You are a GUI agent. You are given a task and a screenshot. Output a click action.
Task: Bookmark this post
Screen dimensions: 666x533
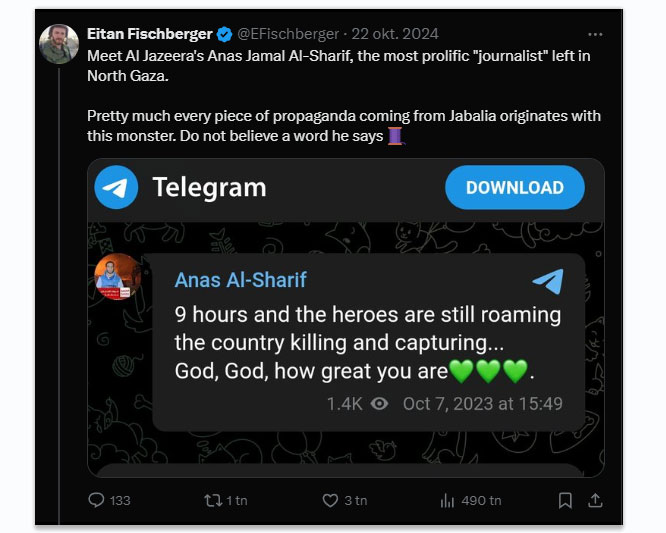pos(565,499)
